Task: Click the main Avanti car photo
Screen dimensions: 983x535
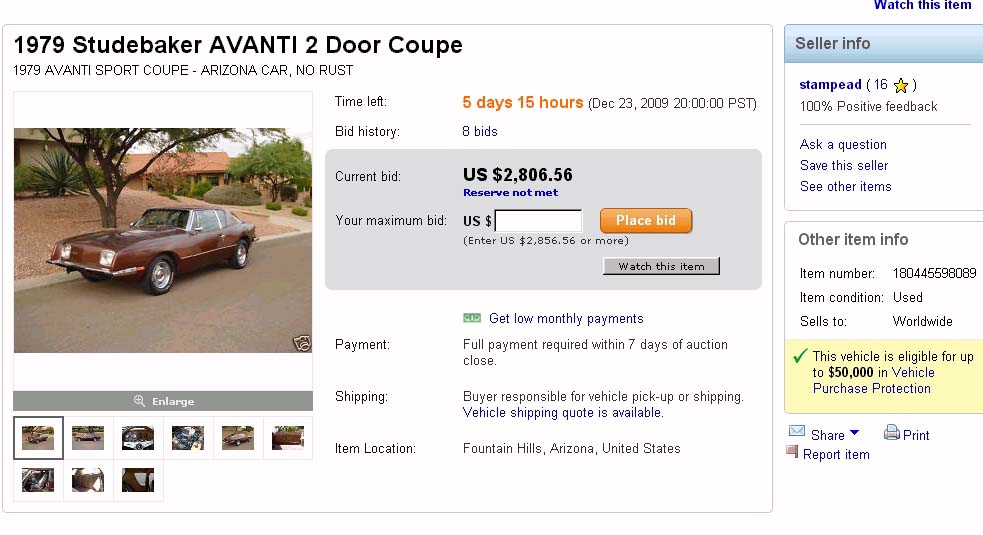Action: pyautogui.click(x=163, y=240)
